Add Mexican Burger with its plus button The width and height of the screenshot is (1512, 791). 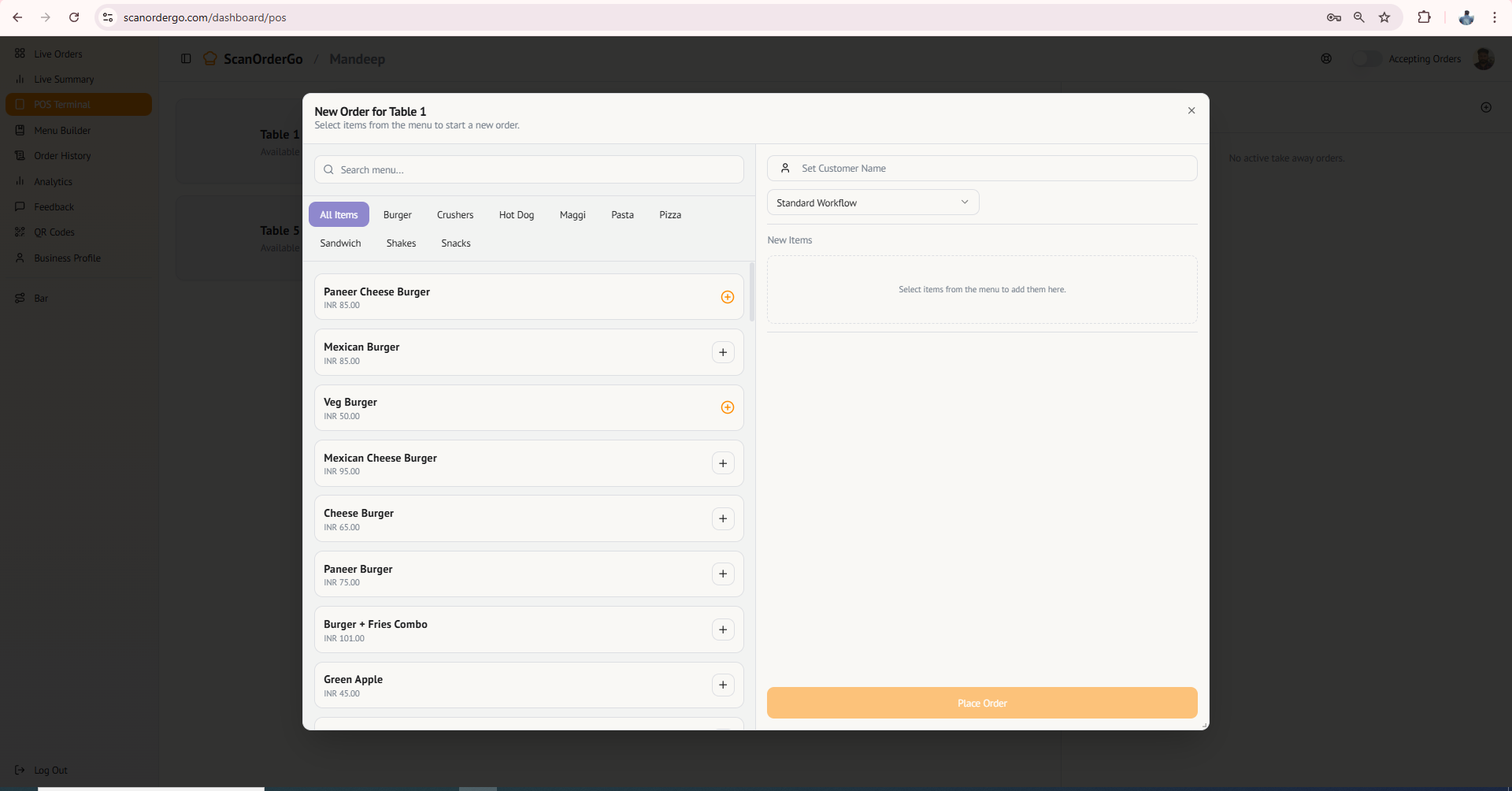click(x=723, y=352)
